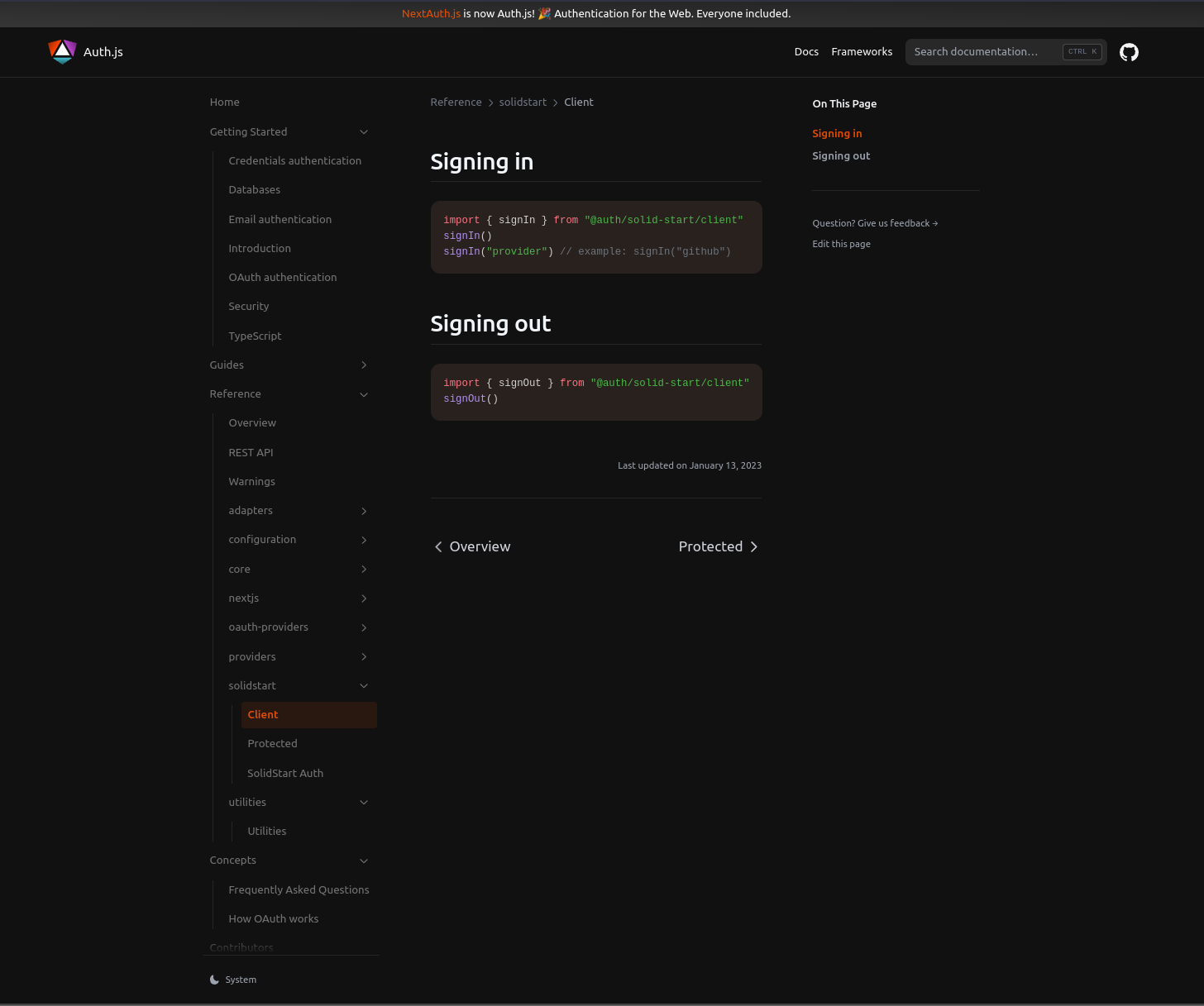
Task: Click the System theme selector at the bottom
Action: click(241, 979)
